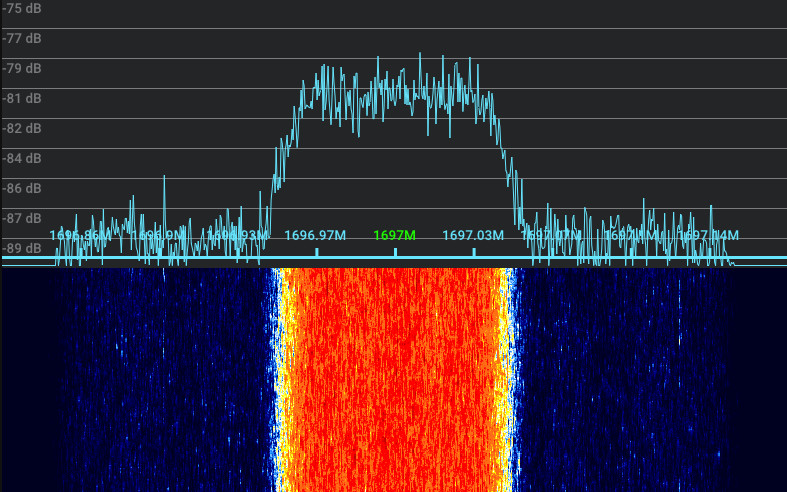Click the red signal band in waterfall
787x492 pixels.
395,380
